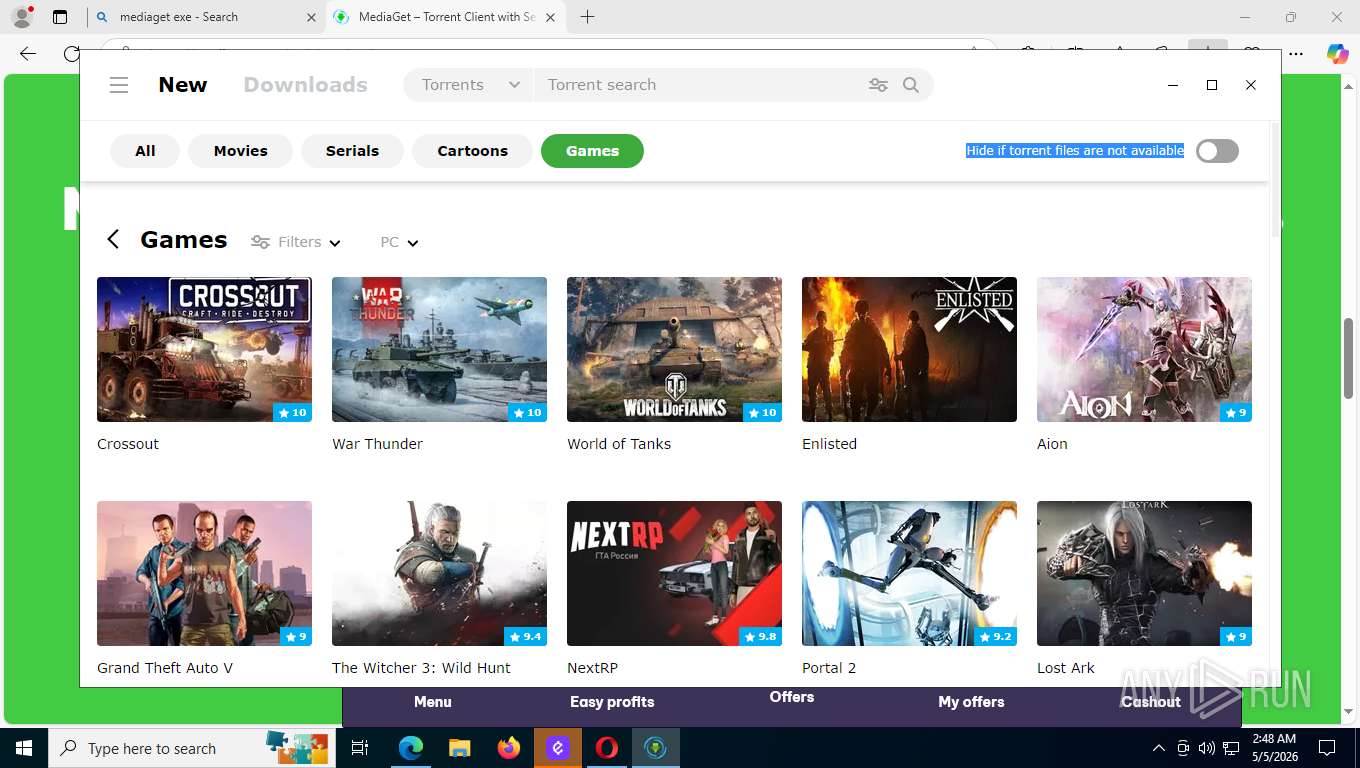The width and height of the screenshot is (1360, 768).
Task: Click Menu in the bottom purple bar
Action: [x=433, y=702]
